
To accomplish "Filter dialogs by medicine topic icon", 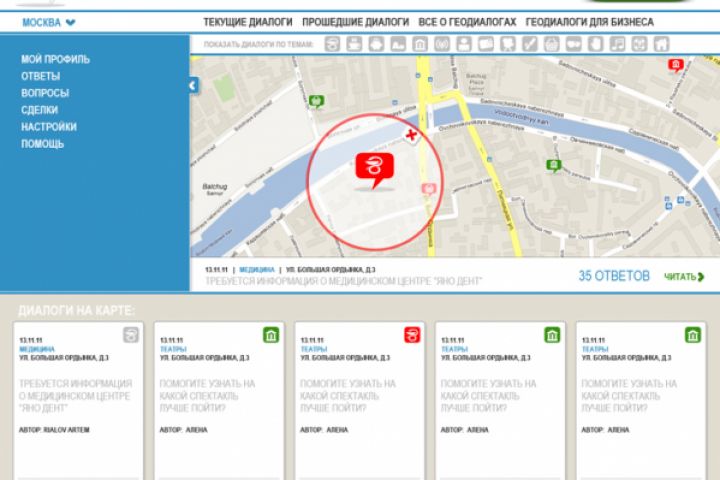I will pos(332,44).
